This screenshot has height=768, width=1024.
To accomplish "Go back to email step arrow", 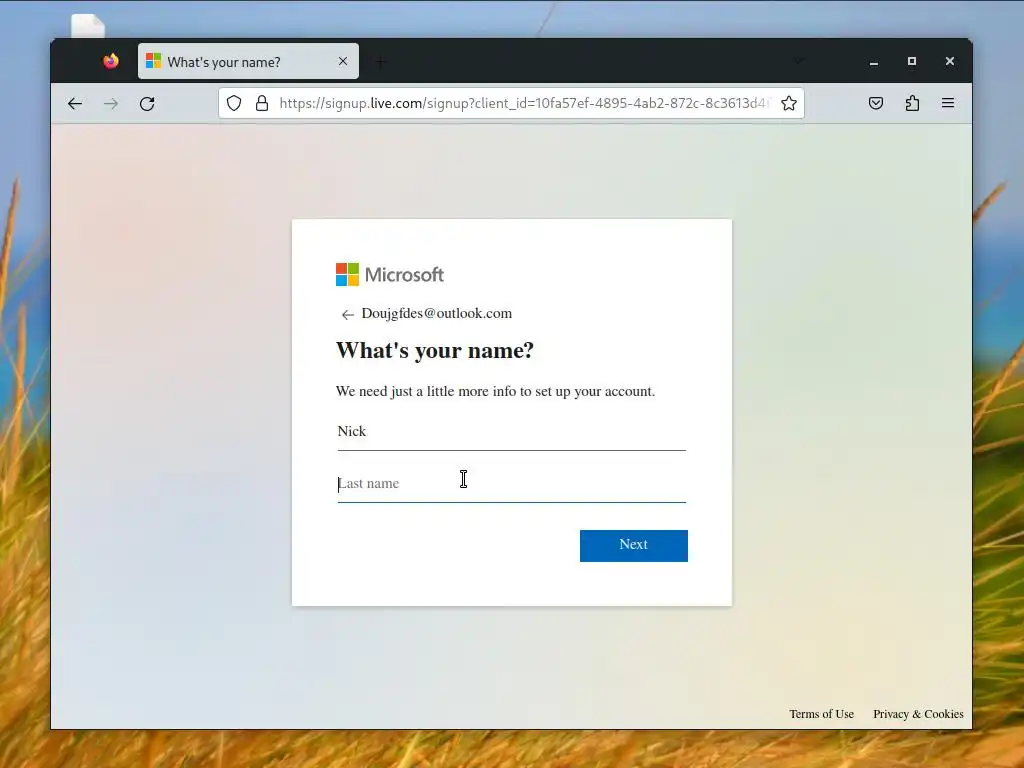I will point(347,315).
